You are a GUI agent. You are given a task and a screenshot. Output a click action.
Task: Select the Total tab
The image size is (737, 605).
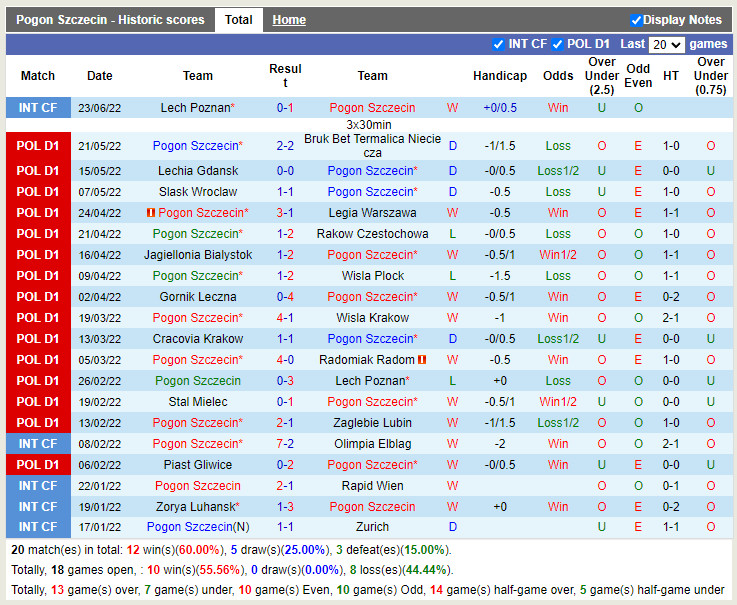tap(239, 20)
